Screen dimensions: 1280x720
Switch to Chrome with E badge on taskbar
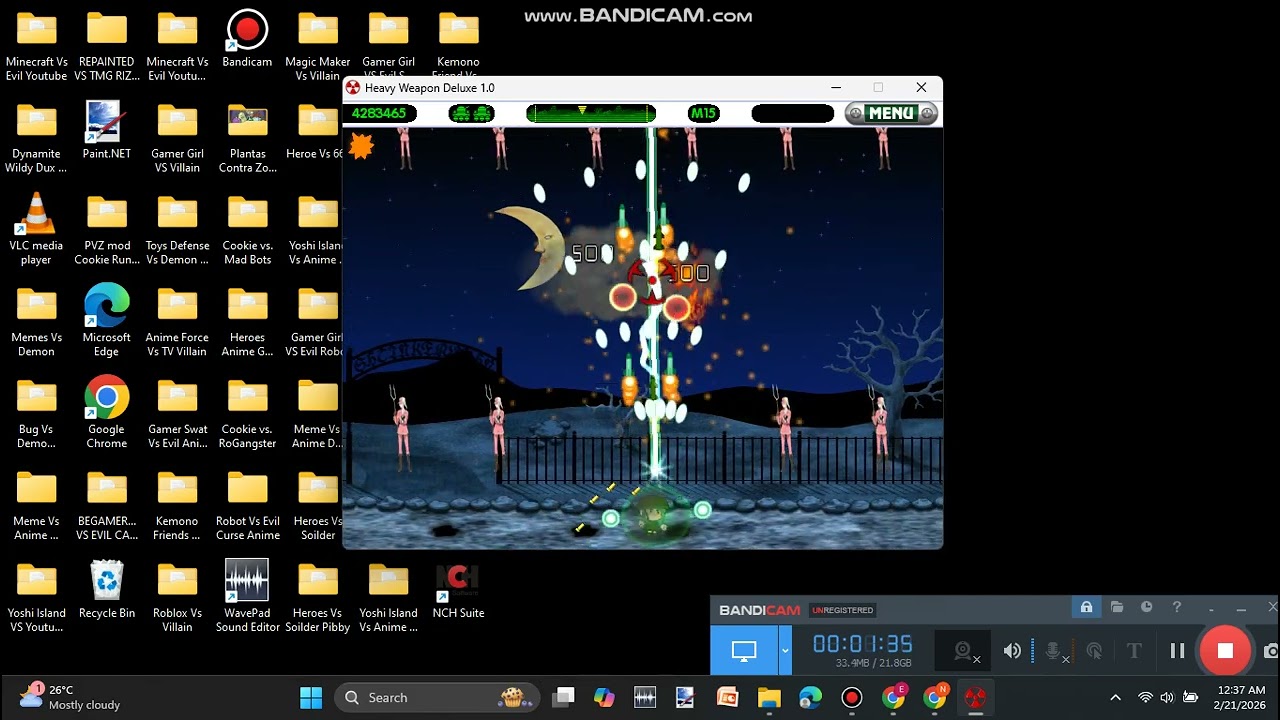click(893, 697)
